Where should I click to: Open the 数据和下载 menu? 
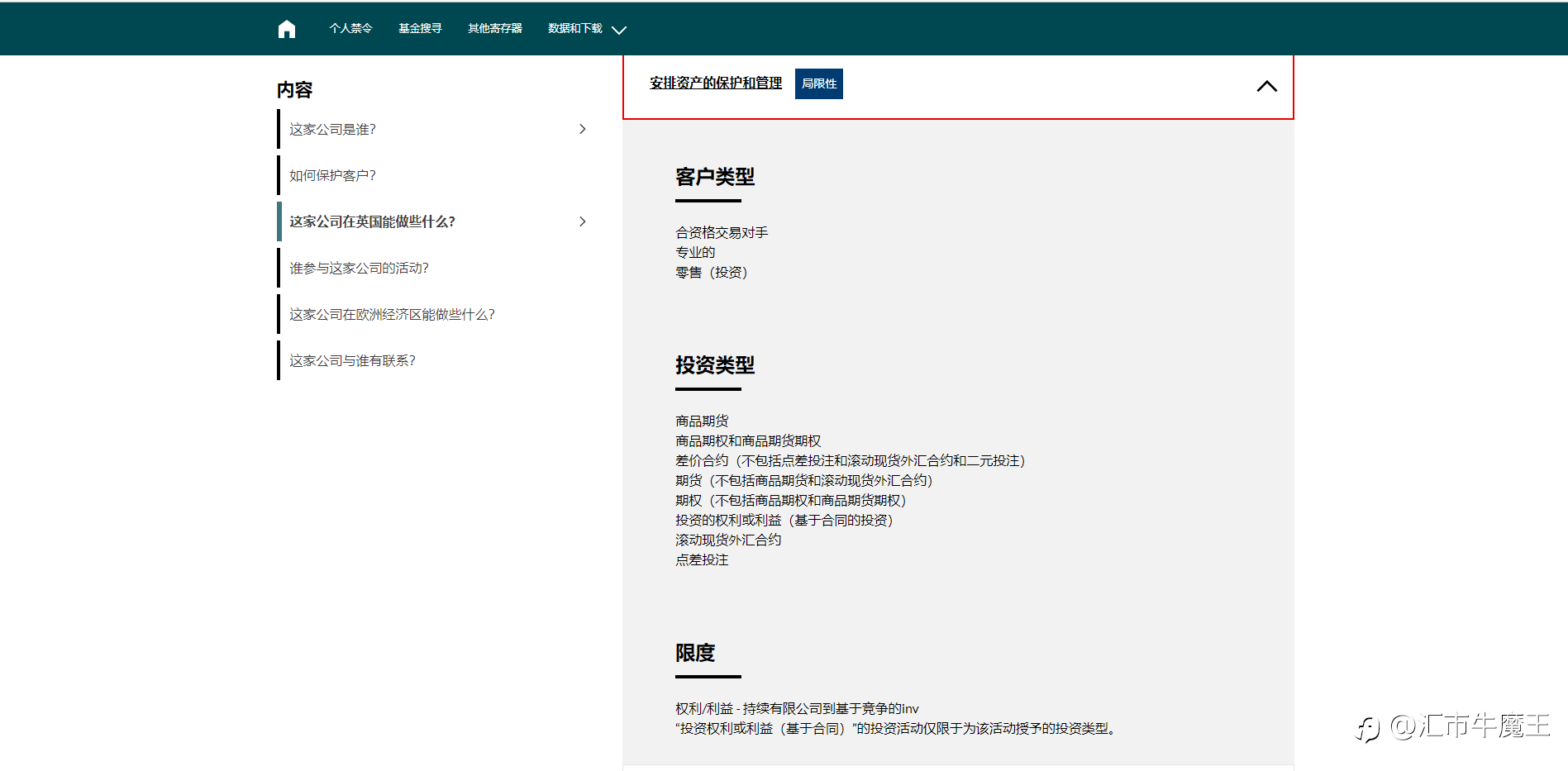[575, 28]
